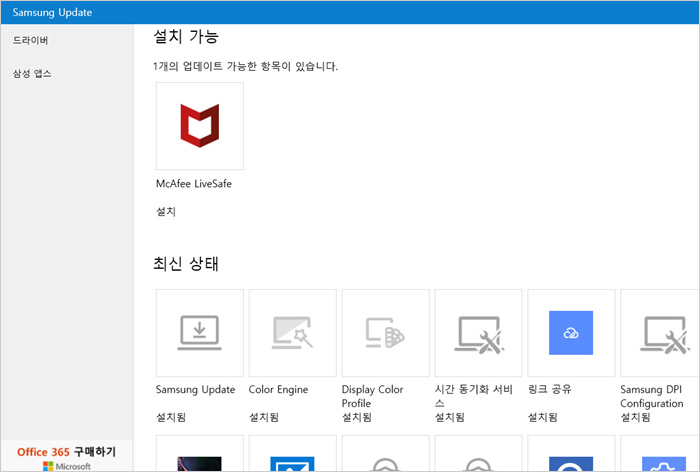Open the 시간 동기화 서비스 icon tile
The image size is (700, 472).
[478, 333]
